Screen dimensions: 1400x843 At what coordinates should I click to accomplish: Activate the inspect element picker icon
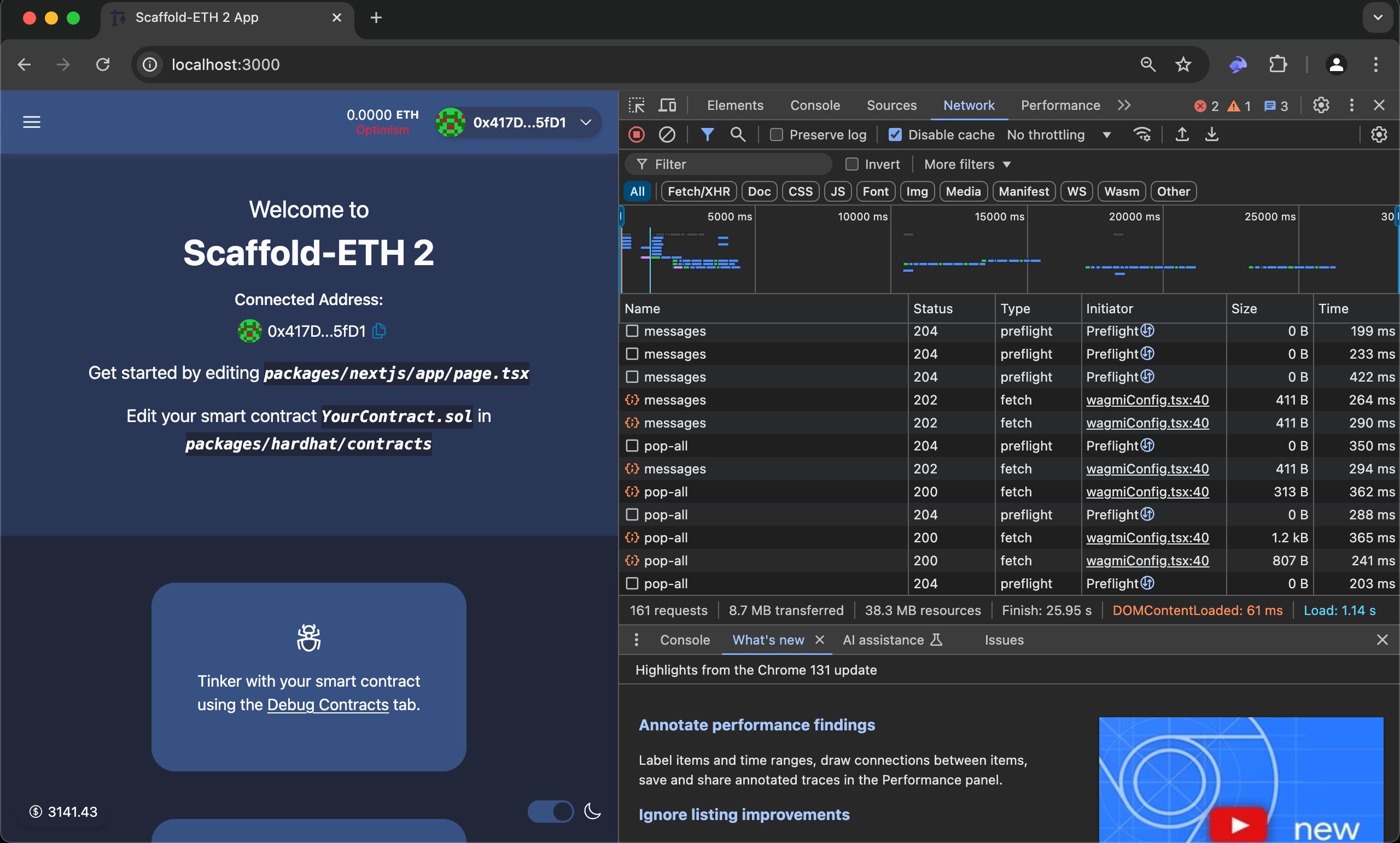tap(637, 105)
